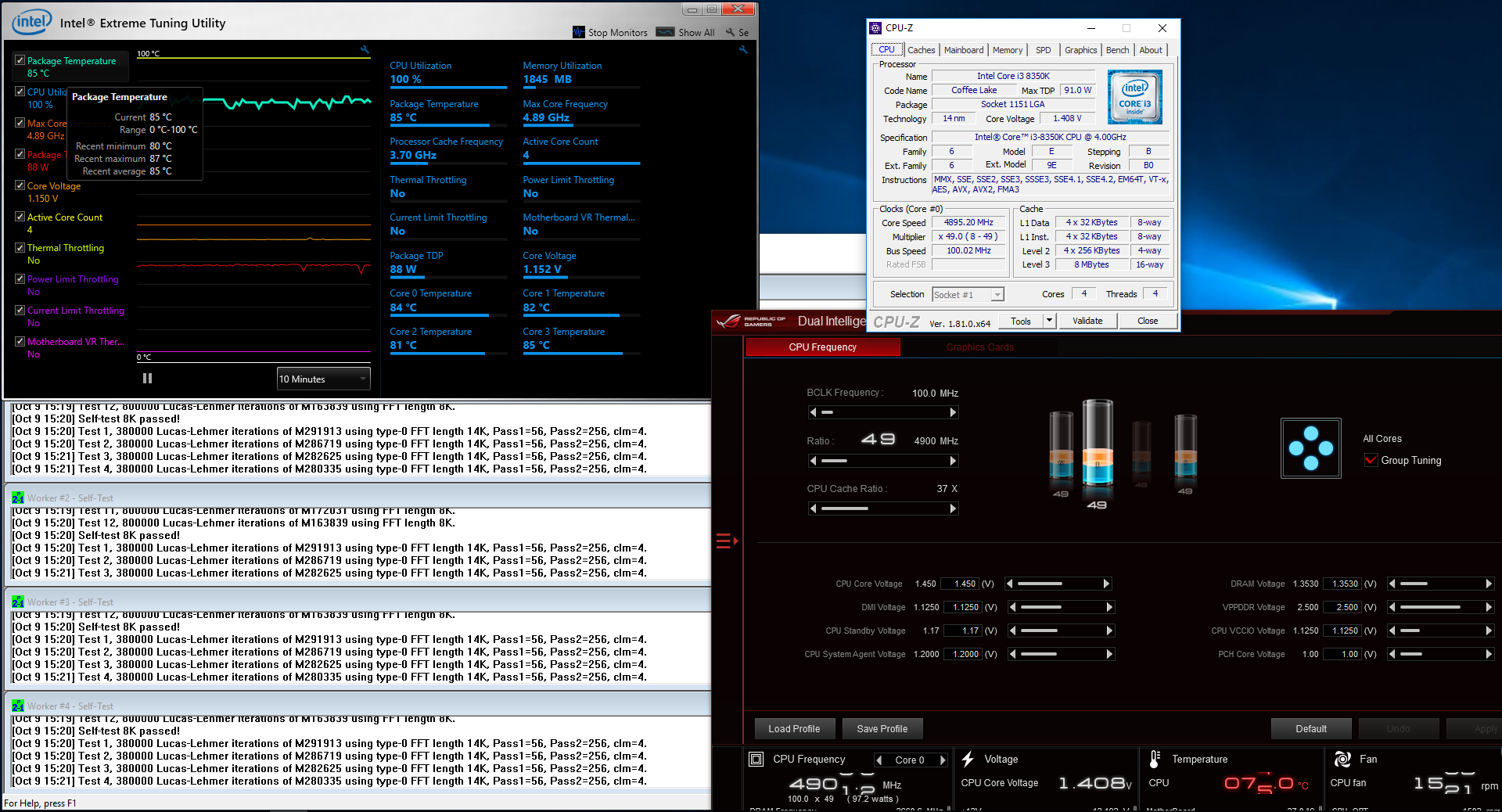Image resolution: width=1502 pixels, height=812 pixels.
Task: Click Validate button in CPU-Z
Action: (1087, 321)
